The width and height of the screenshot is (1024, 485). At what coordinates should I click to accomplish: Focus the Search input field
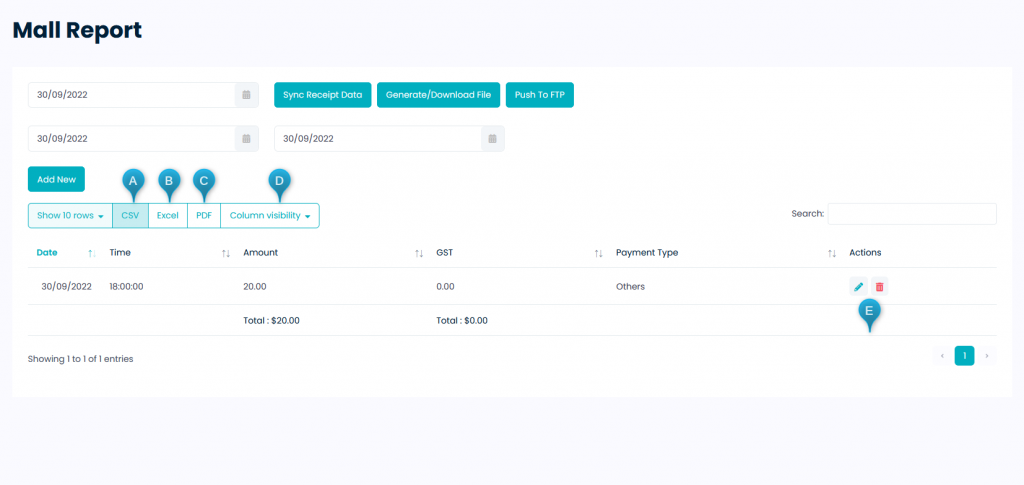912,213
